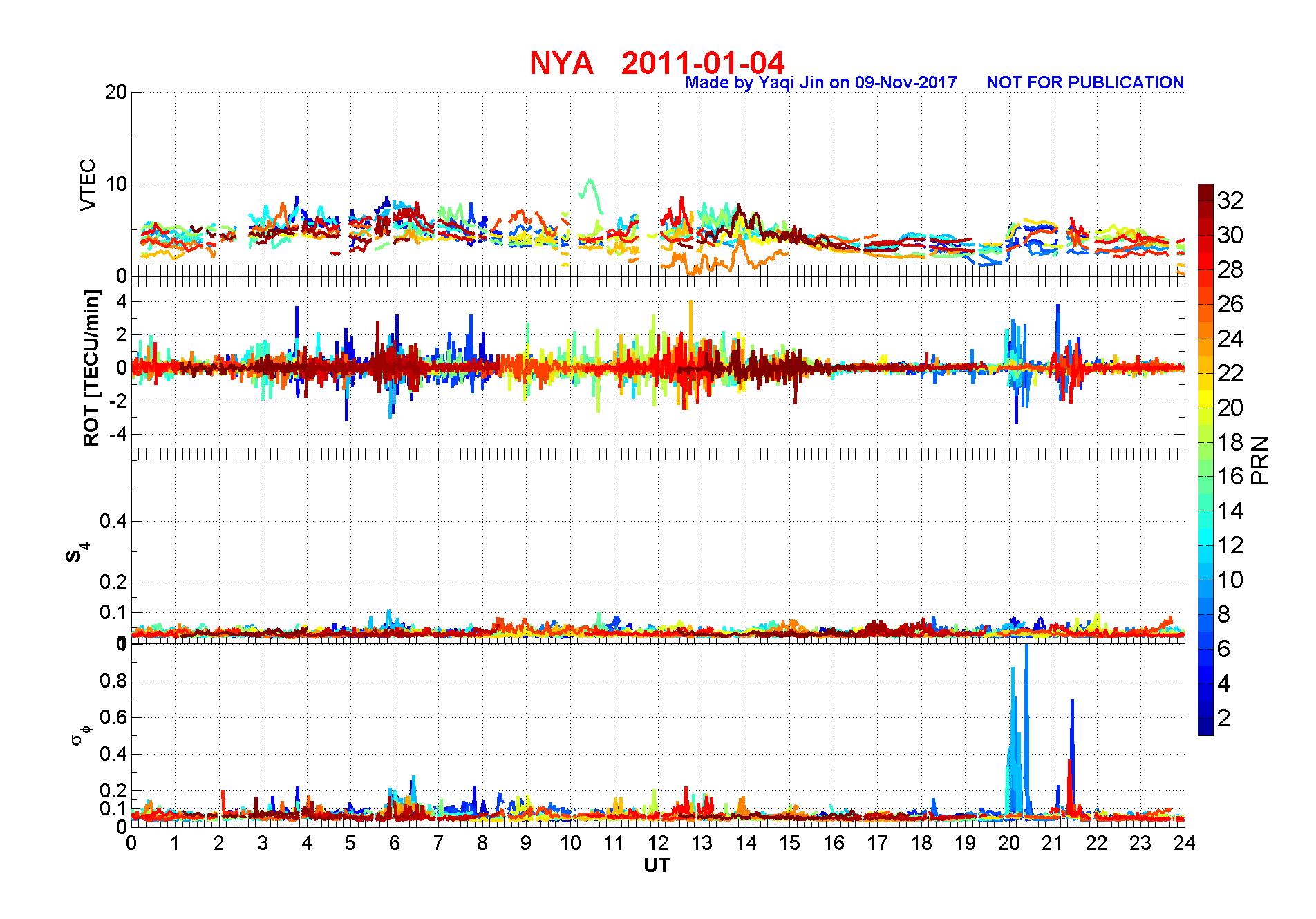Click colorbar tick label 10
Image resolution: width=1316 pixels, height=919 pixels.
tap(1230, 580)
